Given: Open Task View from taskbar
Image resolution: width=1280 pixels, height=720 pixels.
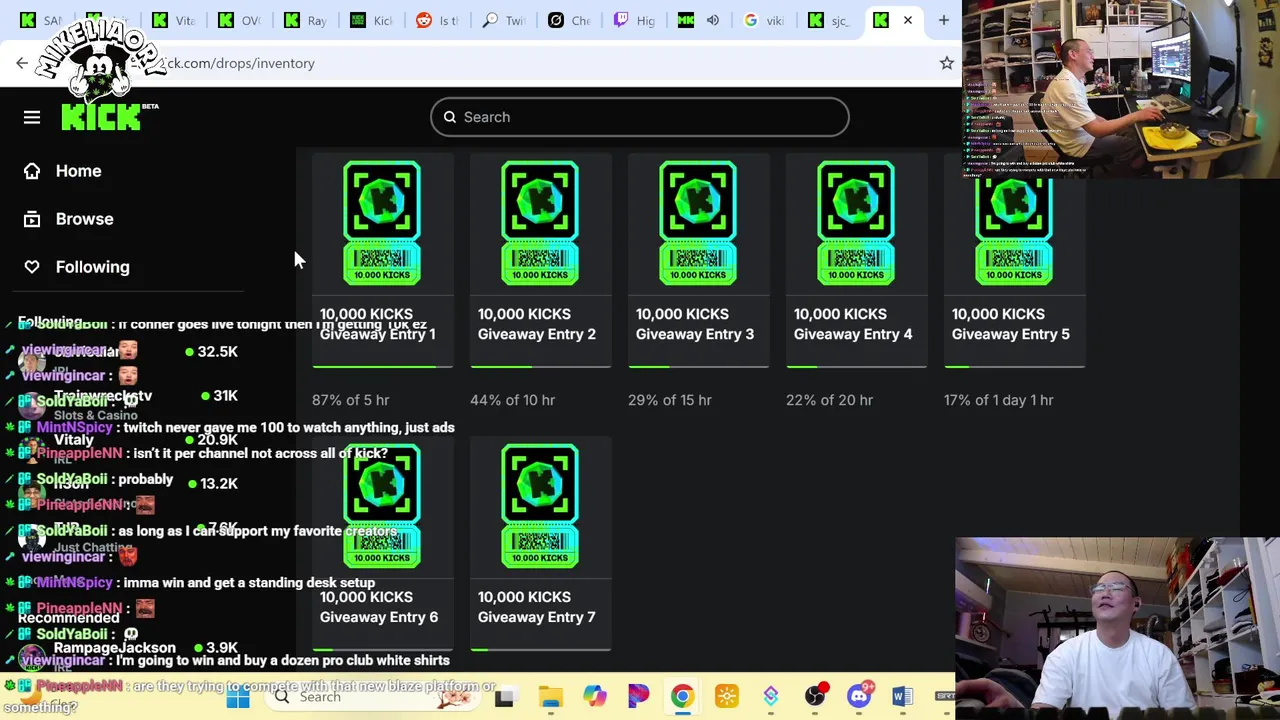Looking at the screenshot, I should [x=504, y=697].
